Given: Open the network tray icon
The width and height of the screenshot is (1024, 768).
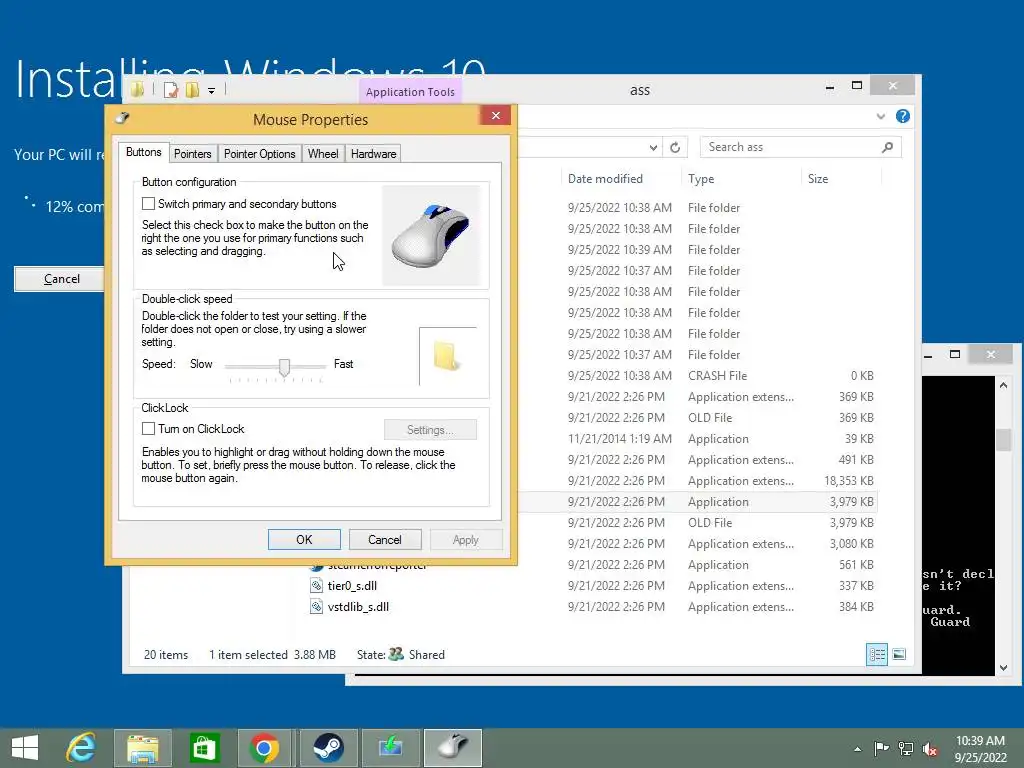Looking at the screenshot, I should pos(906,748).
